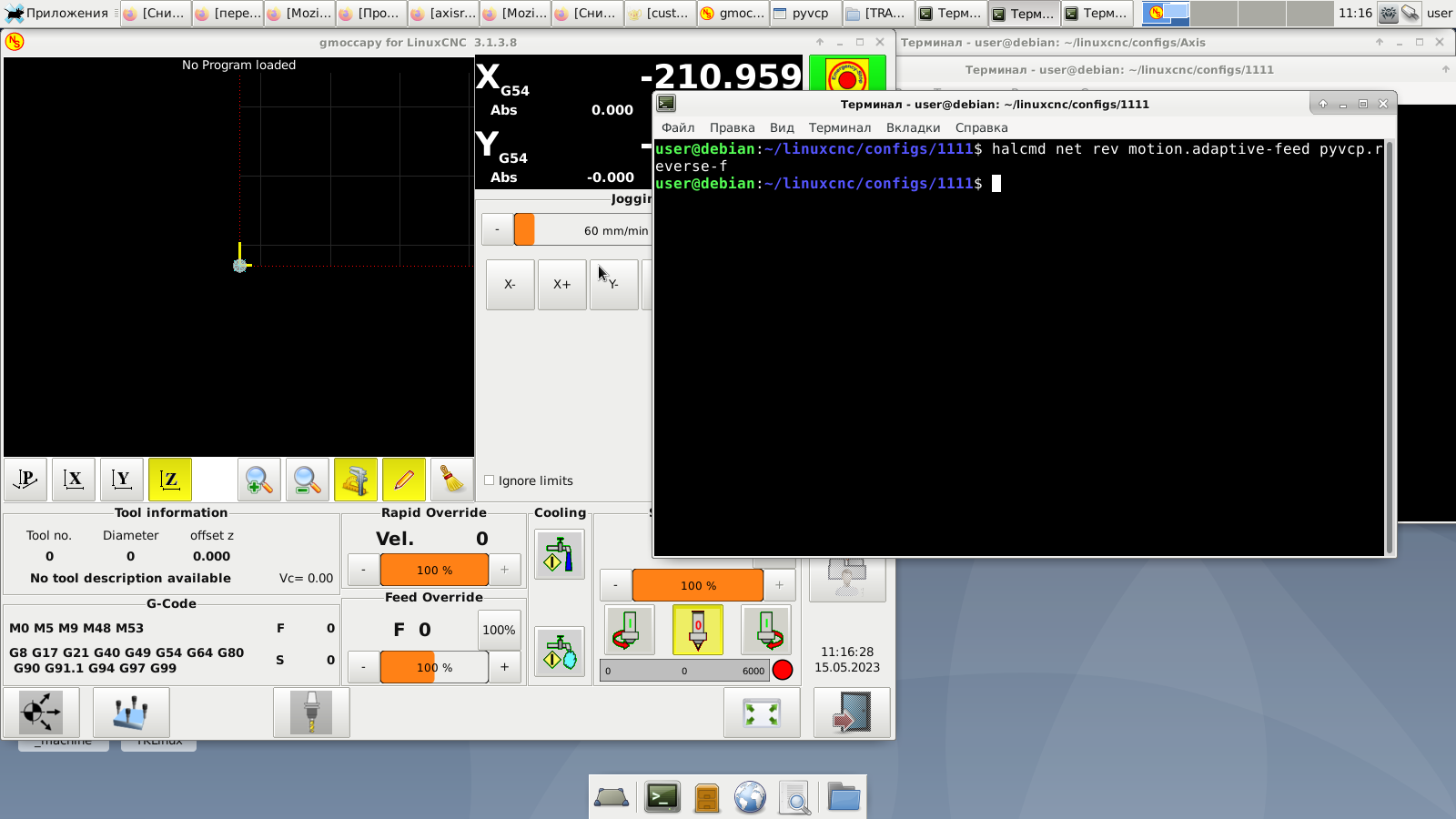
Task: Open the Файл menu in terminal
Action: [x=678, y=127]
